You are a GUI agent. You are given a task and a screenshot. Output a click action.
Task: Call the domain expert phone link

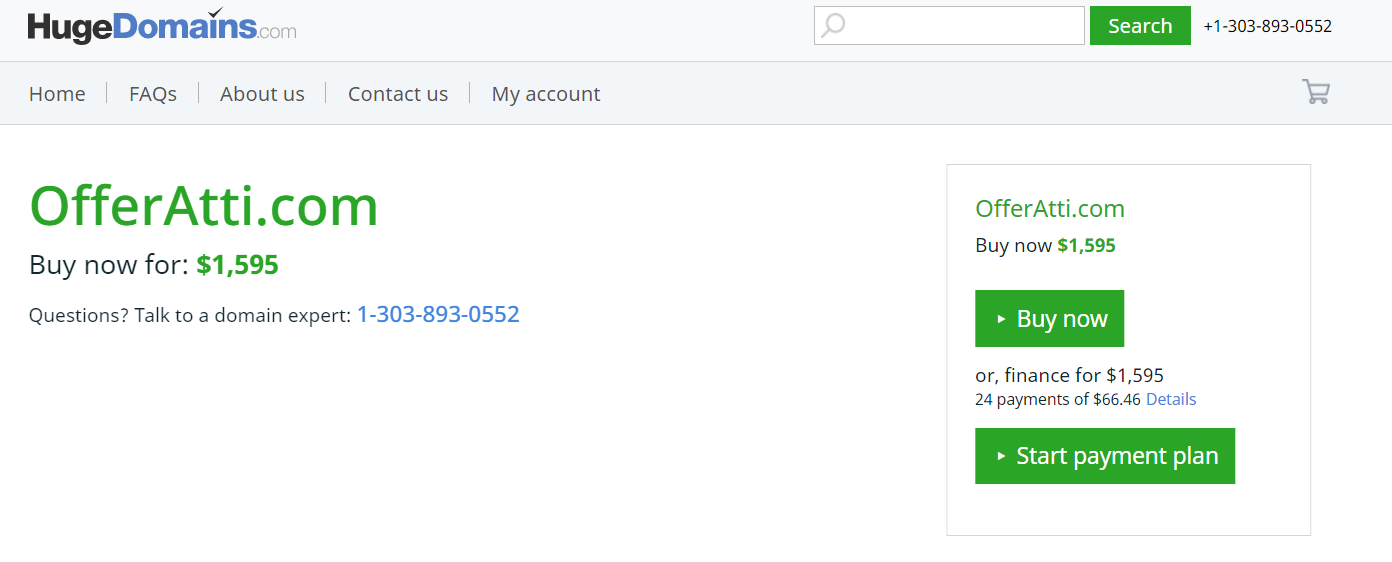(x=438, y=314)
